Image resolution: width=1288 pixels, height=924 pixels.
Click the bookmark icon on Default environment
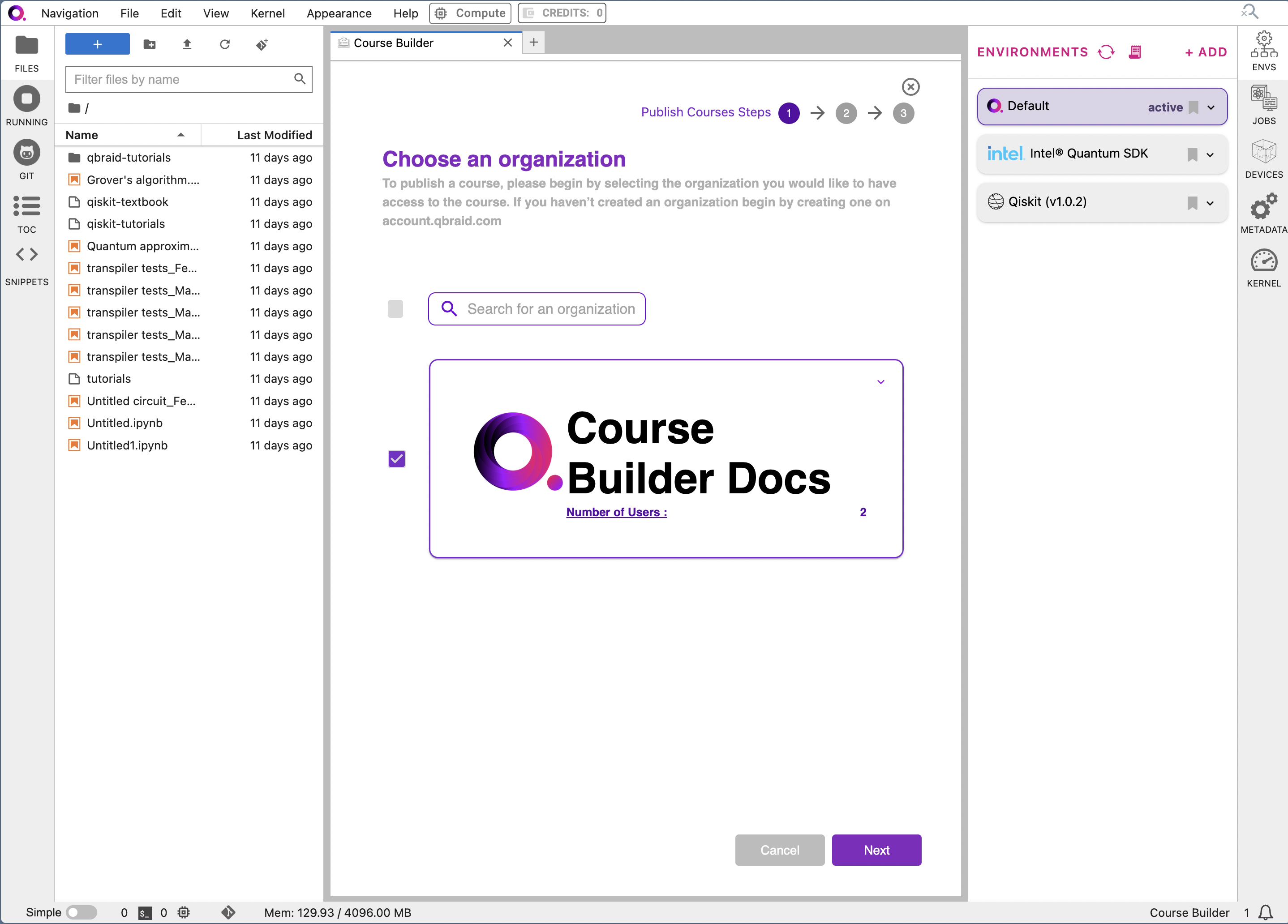pos(1193,107)
